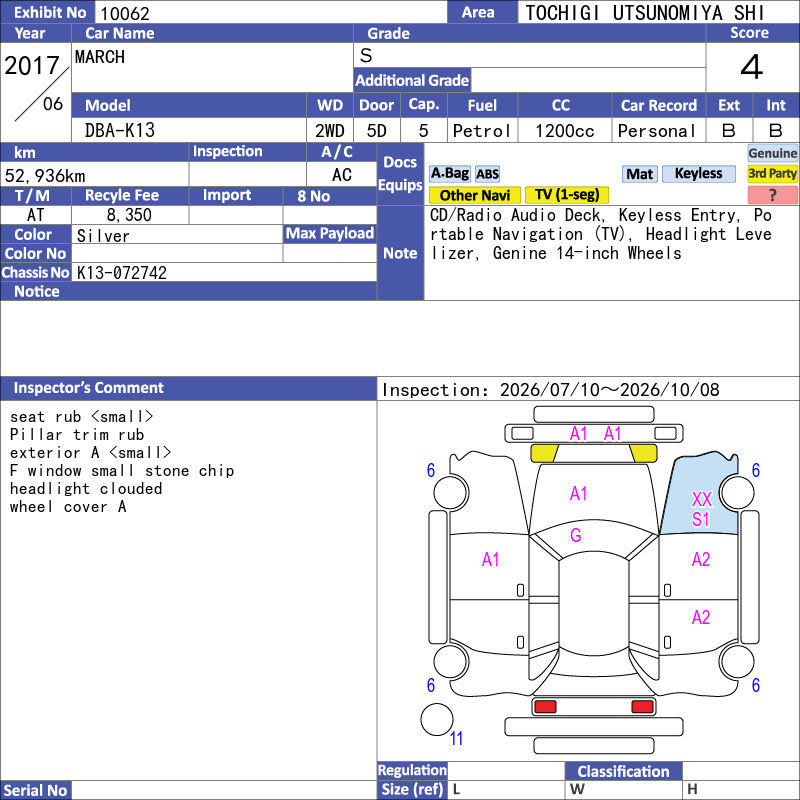Click the yellow Other Navi badge
Viewport: 800px width, 800px height.
[474, 195]
